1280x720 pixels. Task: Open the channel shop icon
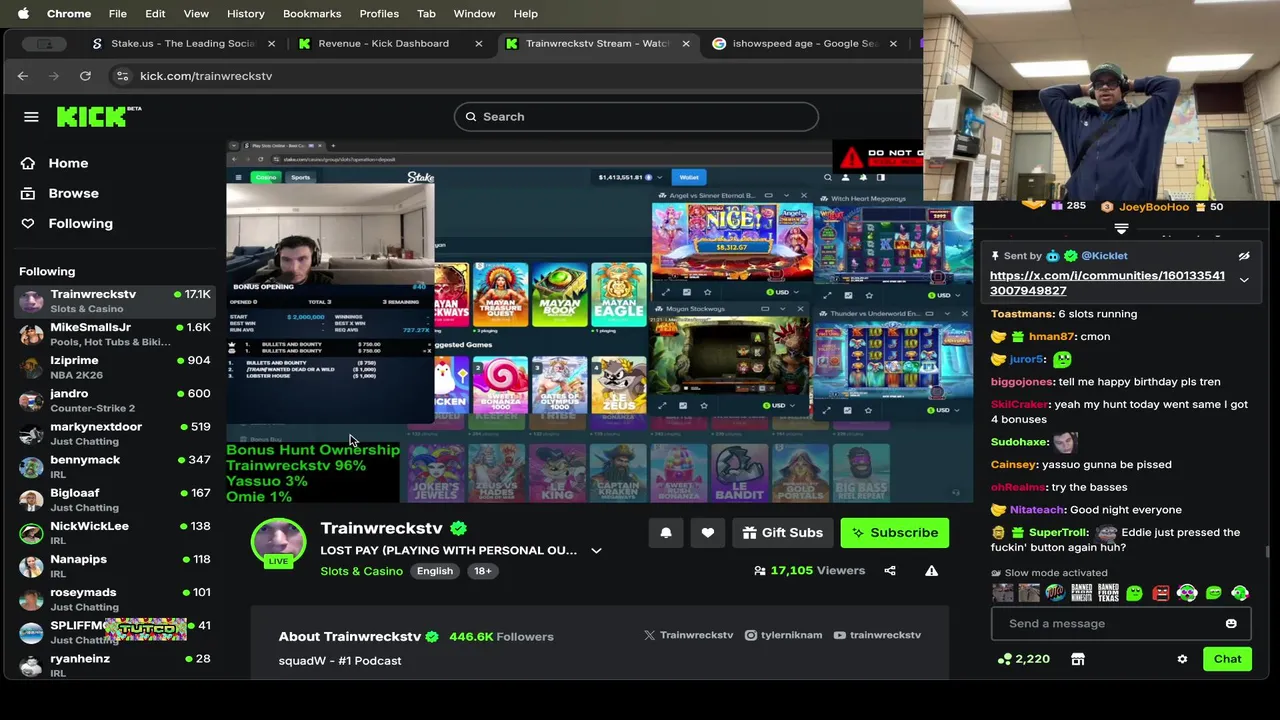coord(1077,659)
